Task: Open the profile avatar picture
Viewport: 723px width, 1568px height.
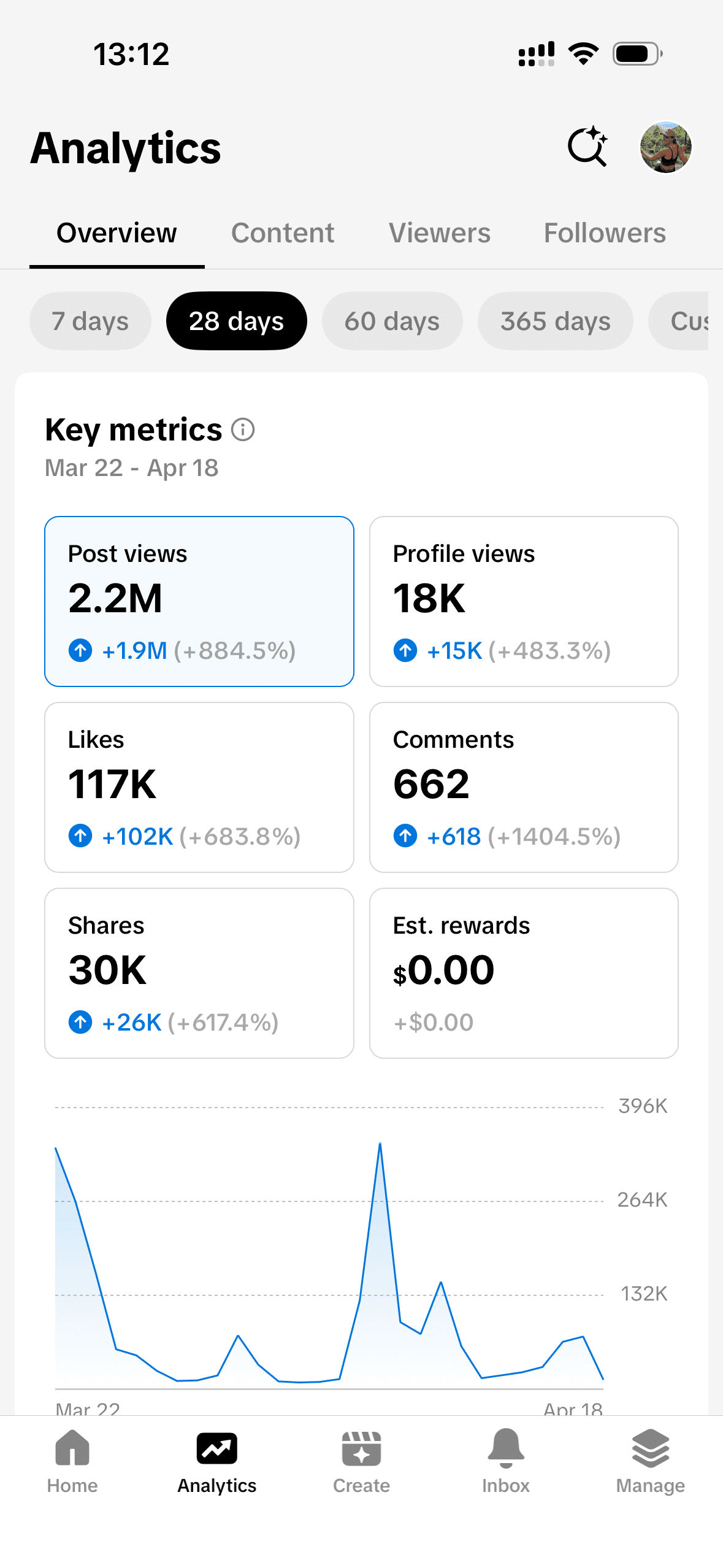Action: tap(665, 147)
